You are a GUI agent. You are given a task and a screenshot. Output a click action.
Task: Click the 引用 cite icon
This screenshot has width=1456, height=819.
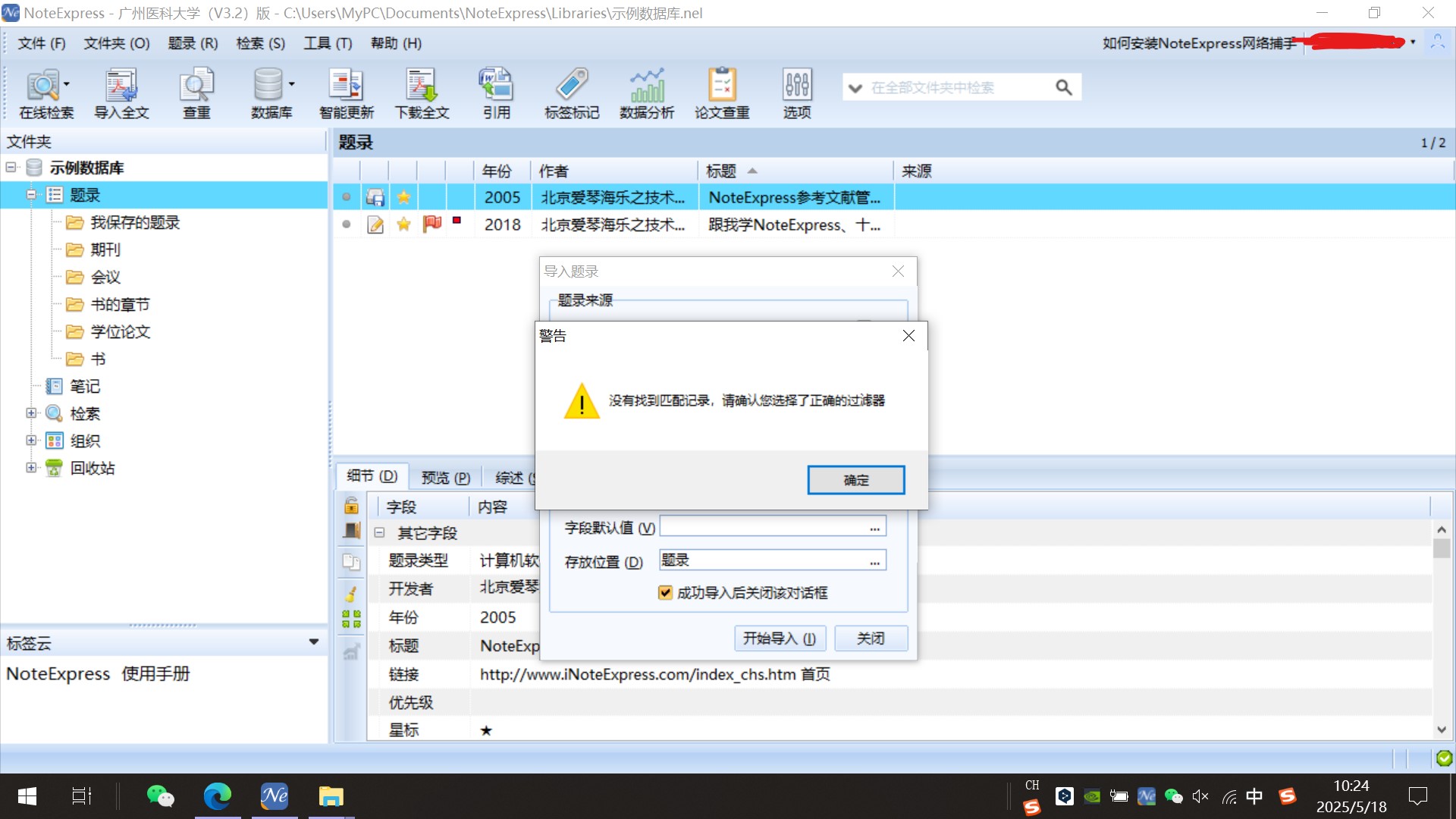click(x=496, y=93)
